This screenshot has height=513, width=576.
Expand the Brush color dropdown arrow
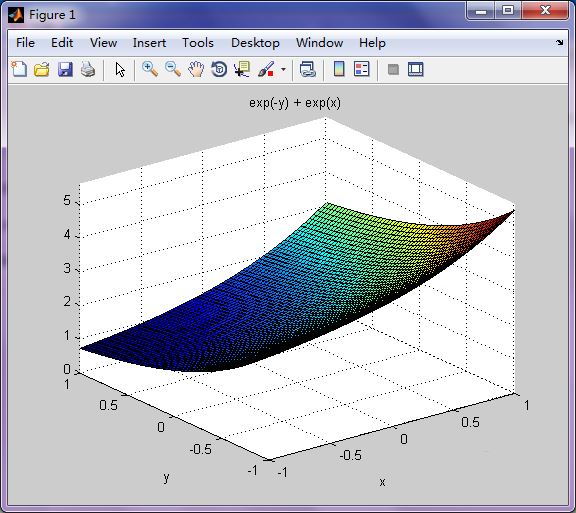click(283, 69)
